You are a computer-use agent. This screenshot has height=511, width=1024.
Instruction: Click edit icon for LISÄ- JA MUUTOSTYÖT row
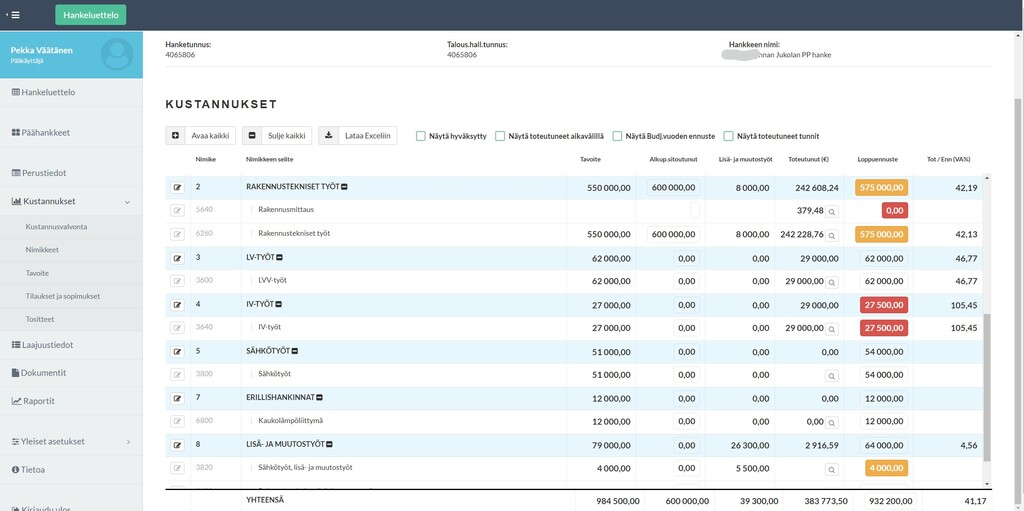(x=178, y=445)
